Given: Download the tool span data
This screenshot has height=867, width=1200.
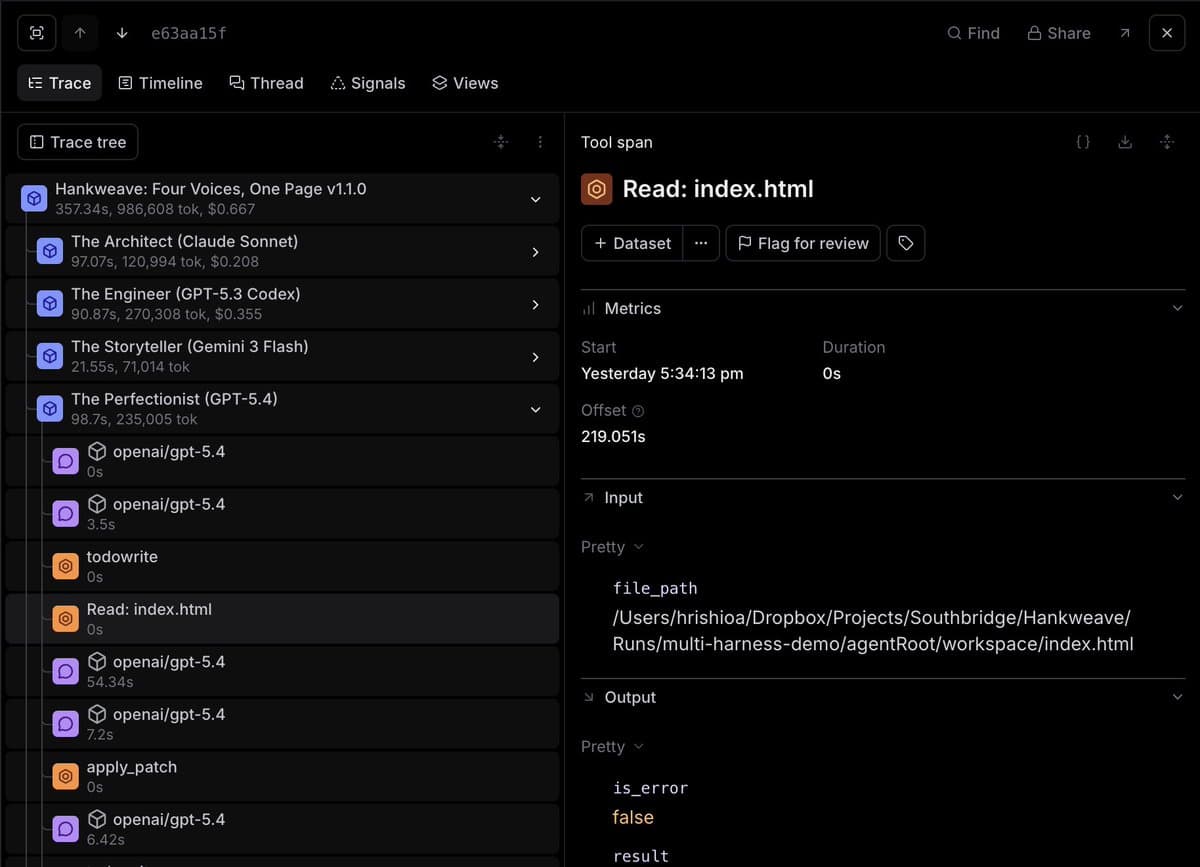Looking at the screenshot, I should pyautogui.click(x=1125, y=142).
